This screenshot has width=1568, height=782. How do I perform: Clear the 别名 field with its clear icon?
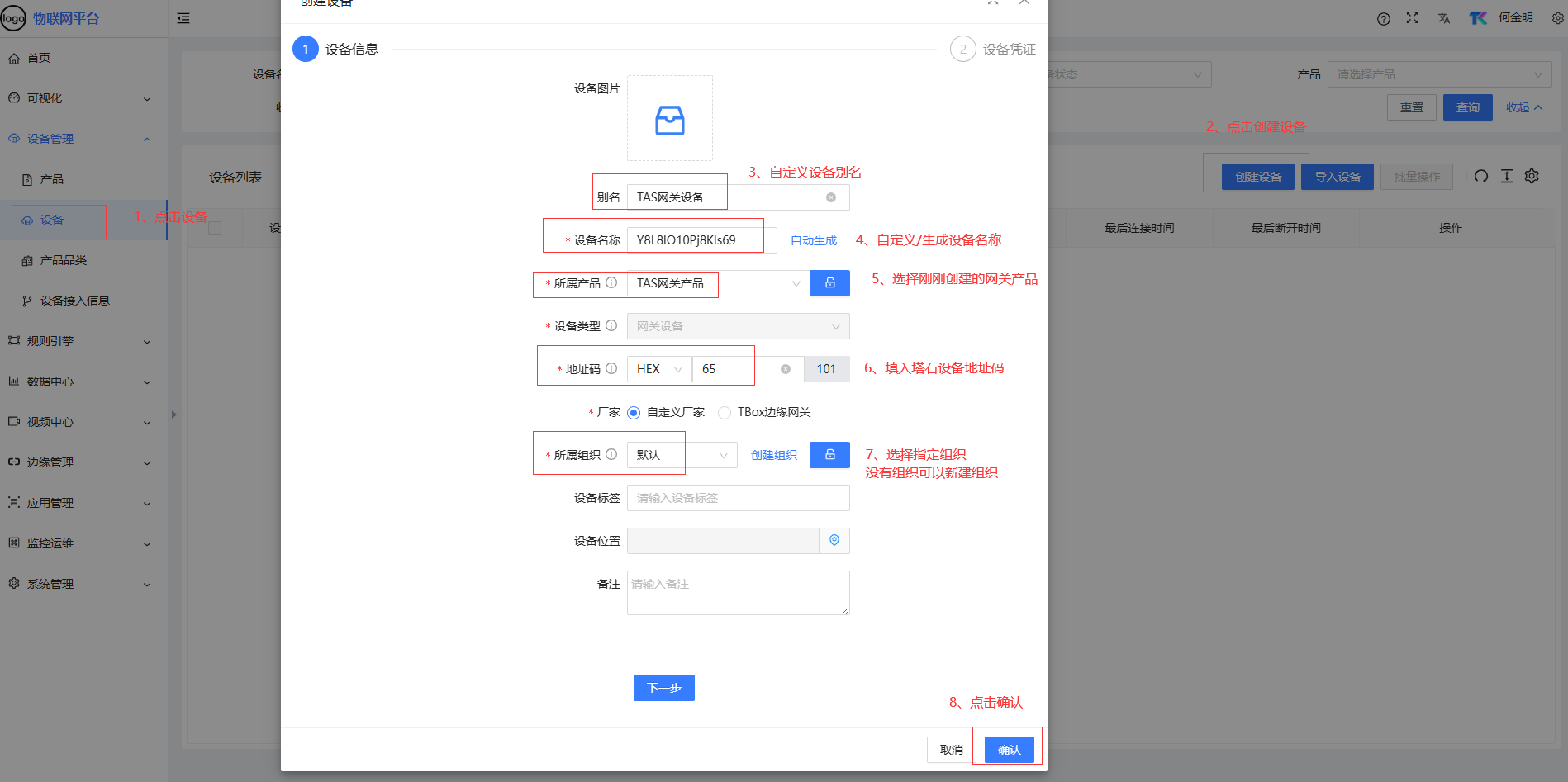[x=830, y=197]
